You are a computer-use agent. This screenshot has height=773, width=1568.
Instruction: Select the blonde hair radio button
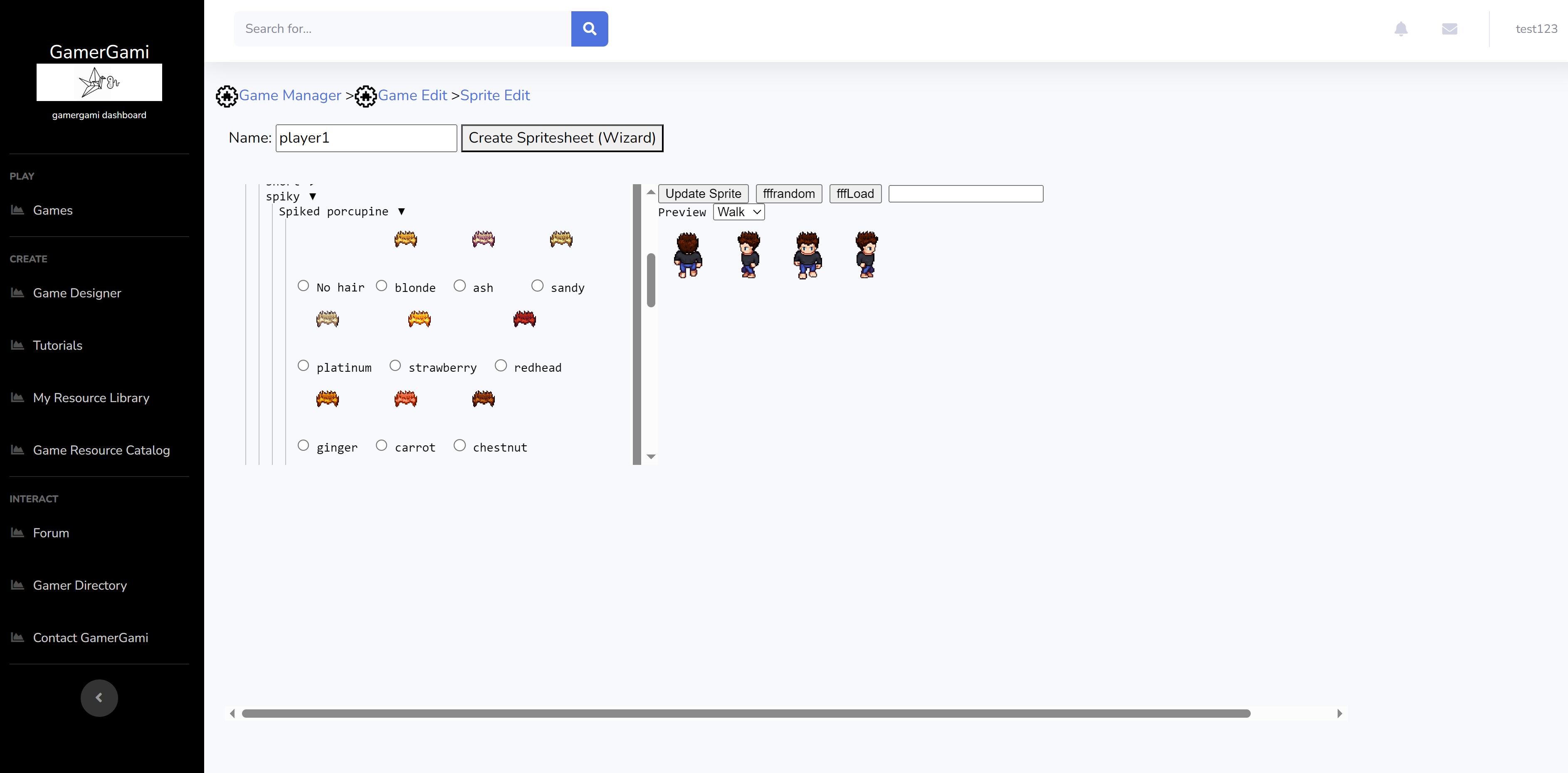click(381, 286)
